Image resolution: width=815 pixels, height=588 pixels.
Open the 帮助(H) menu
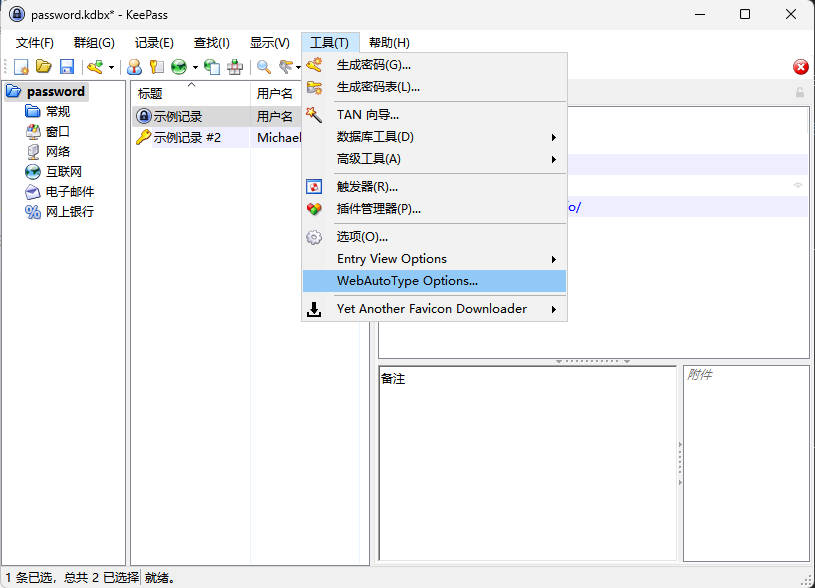pyautogui.click(x=389, y=43)
